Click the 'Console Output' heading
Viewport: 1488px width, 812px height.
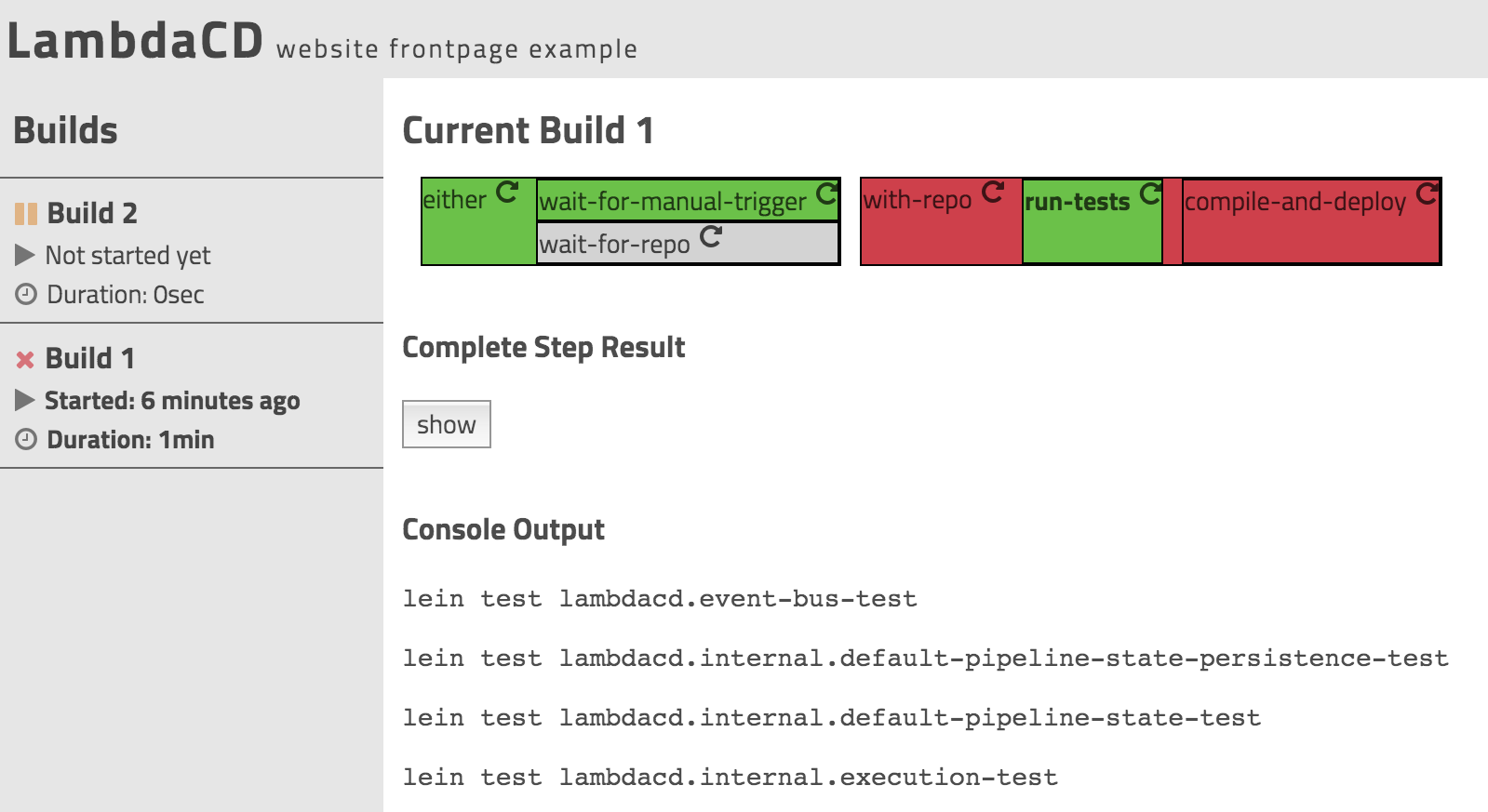[503, 529]
